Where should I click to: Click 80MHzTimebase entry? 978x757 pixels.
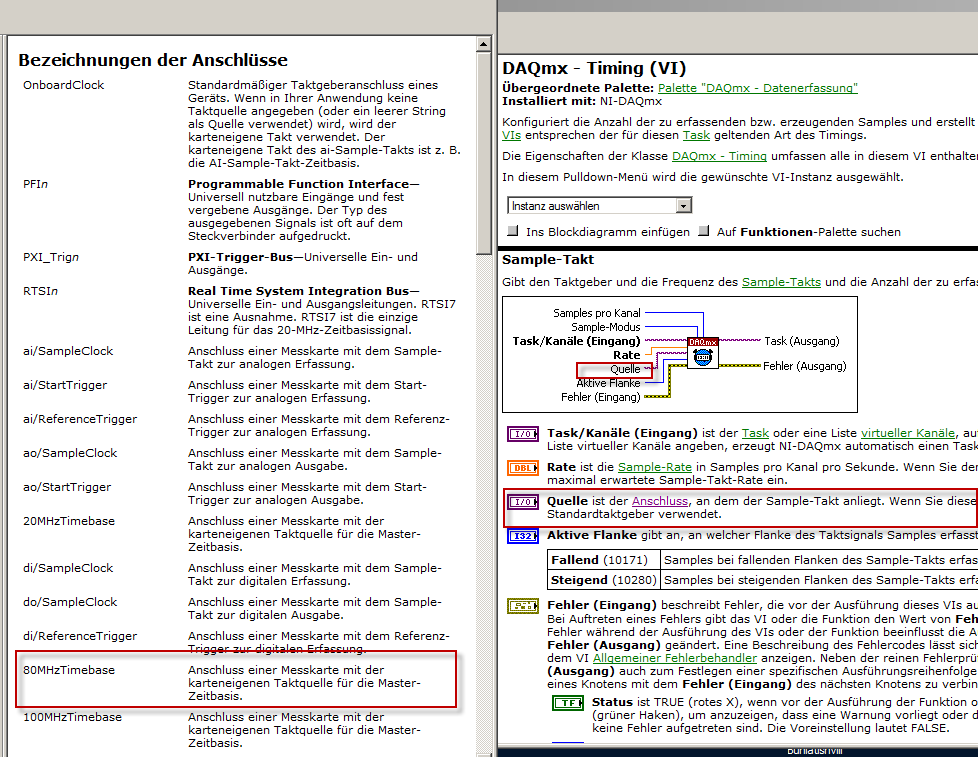coord(69,670)
